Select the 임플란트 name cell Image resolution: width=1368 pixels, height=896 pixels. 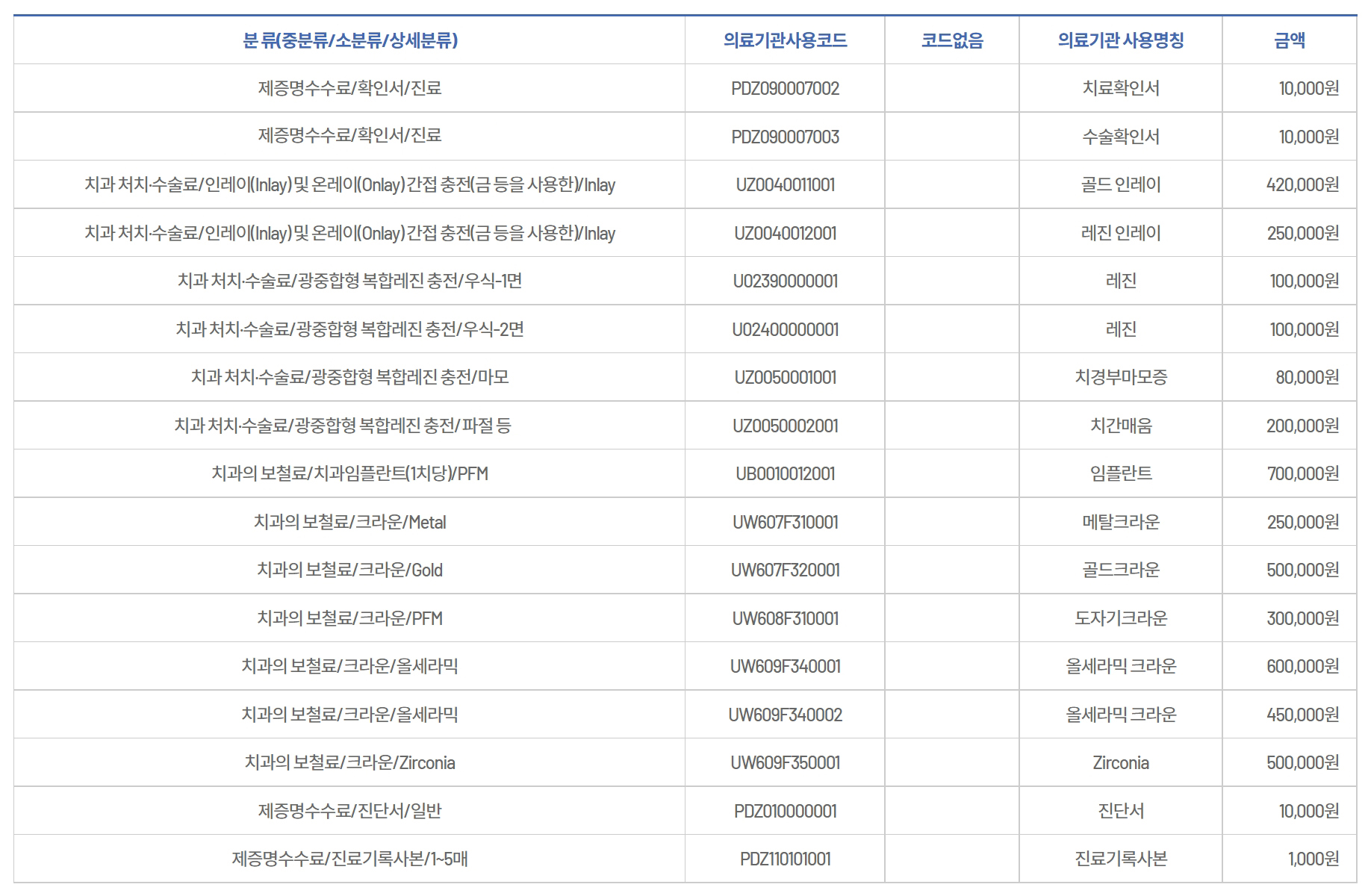coord(1120,474)
